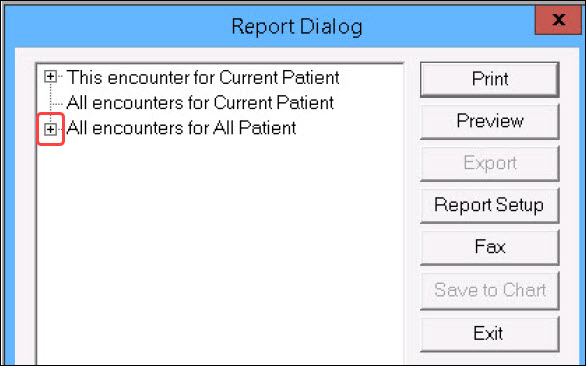The width and height of the screenshot is (586, 366).
Task: Click the plus box highlighted in red
Action: (50, 129)
